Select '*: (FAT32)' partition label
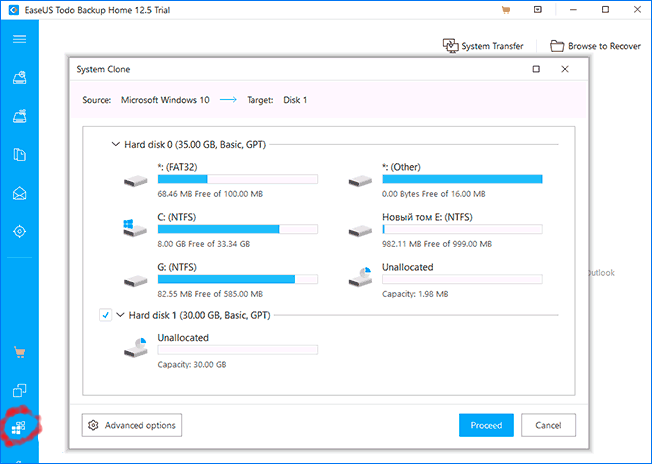This screenshot has height=464, width=652. [x=177, y=167]
